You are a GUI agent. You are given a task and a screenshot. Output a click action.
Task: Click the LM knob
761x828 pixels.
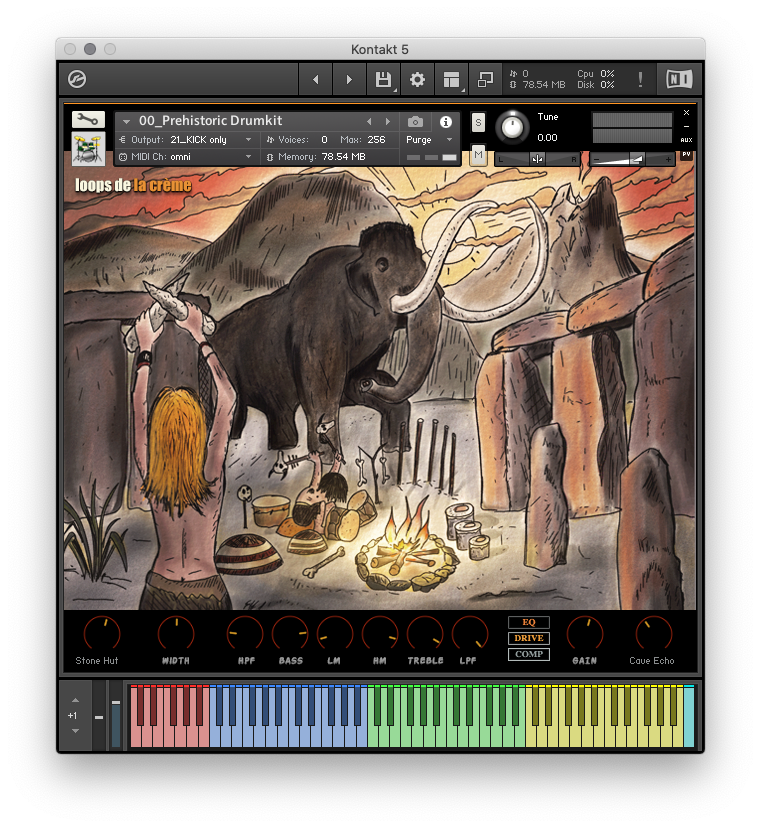[335, 633]
